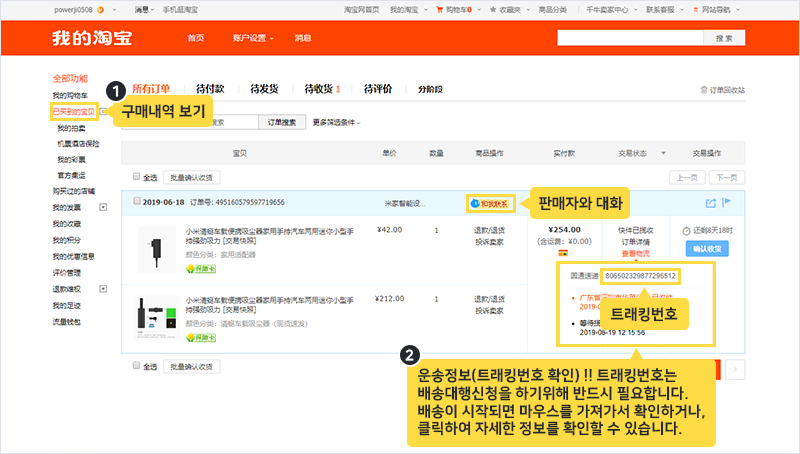800x454 pixels.
Task: Switch to the 分阶段 tab
Action: click(x=431, y=89)
